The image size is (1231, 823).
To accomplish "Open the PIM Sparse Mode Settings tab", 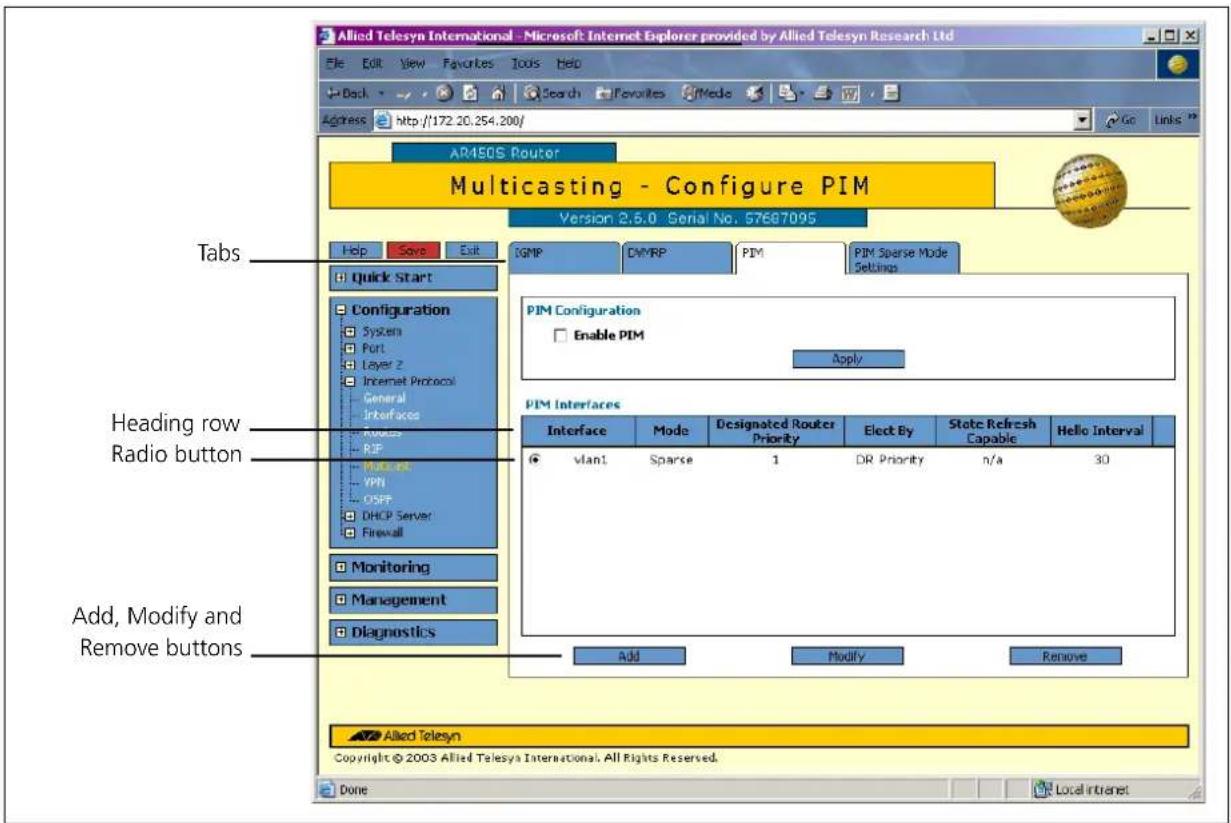I will [904, 259].
